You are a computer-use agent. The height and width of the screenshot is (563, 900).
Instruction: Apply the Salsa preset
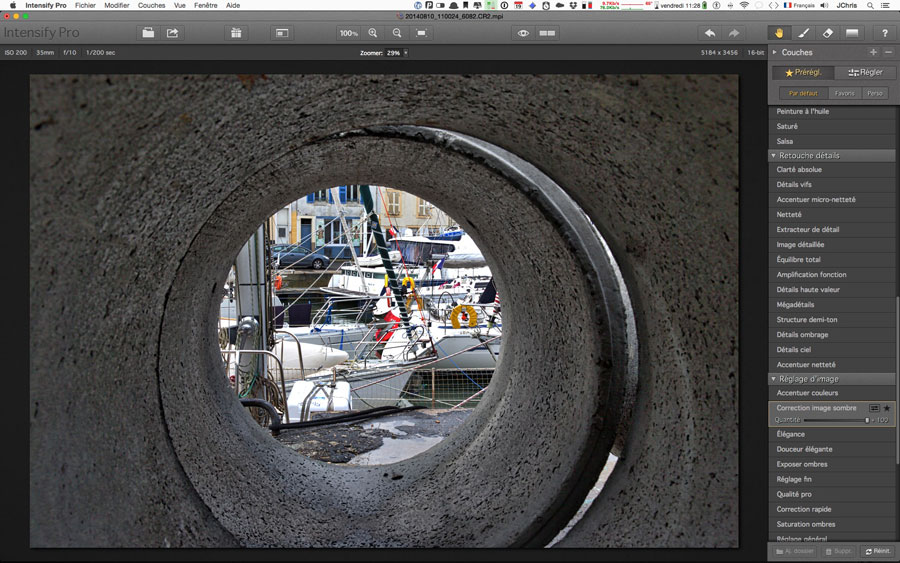pos(832,141)
